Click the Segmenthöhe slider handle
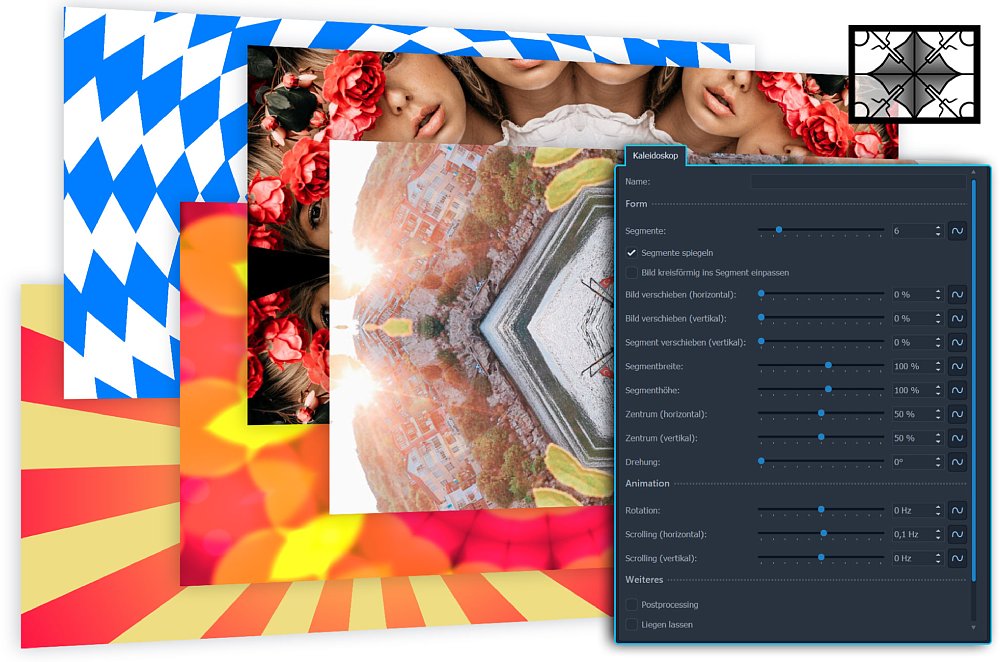This screenshot has height=662, width=1000. click(828, 389)
